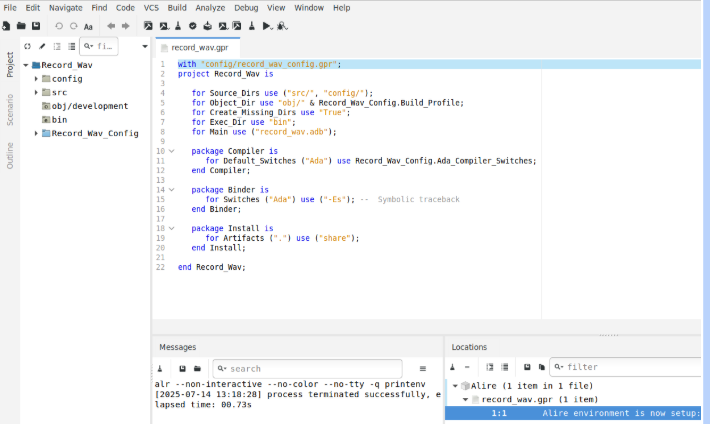
Task: Start debugging with the bug icon
Action: tap(282, 26)
